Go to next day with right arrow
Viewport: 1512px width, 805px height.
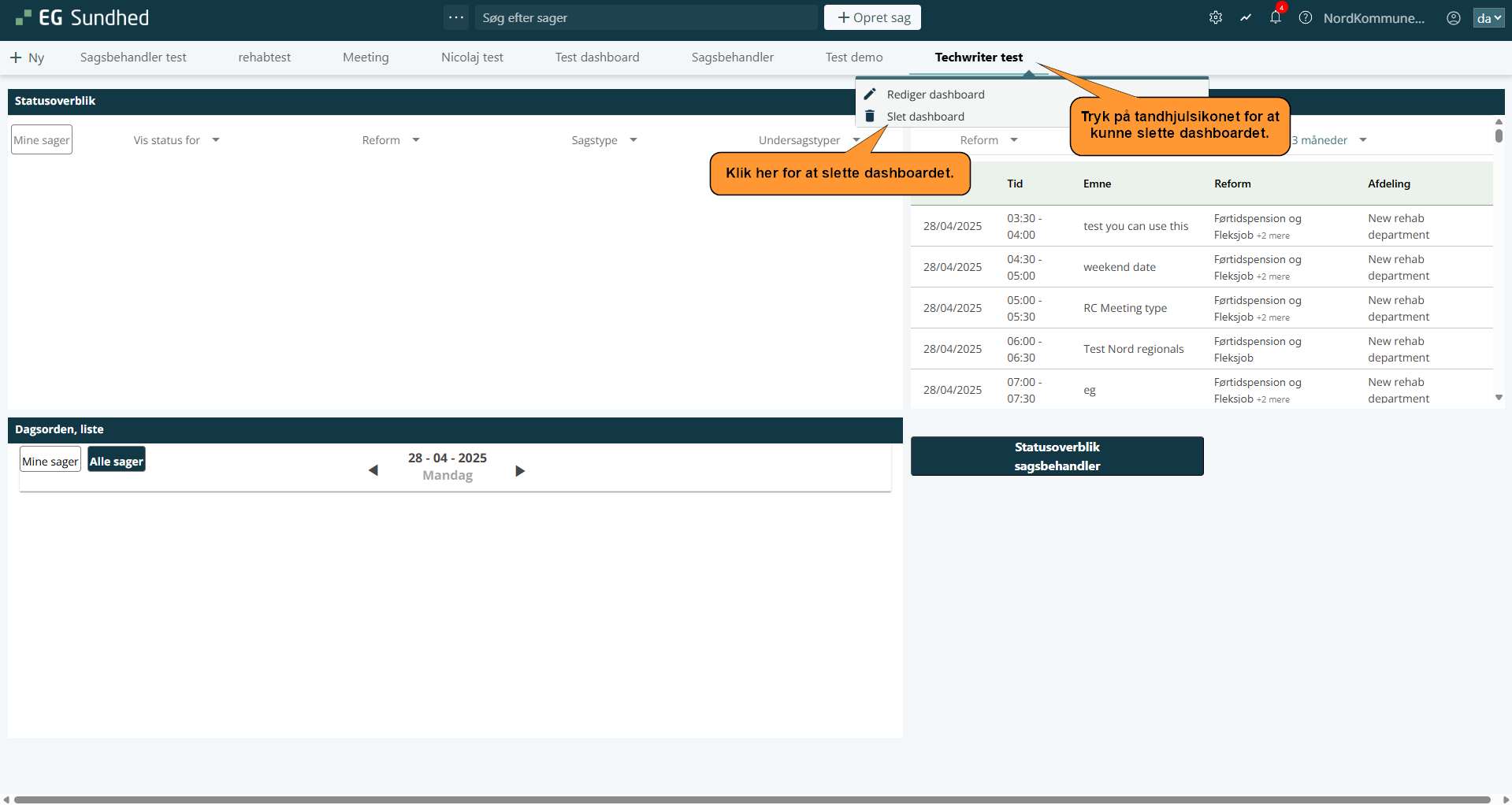pos(520,470)
